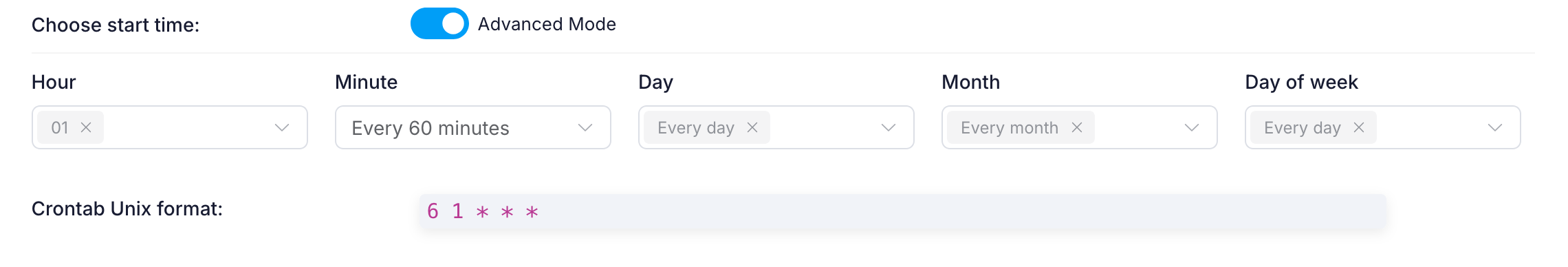
Task: Select the 01 hour tag
Action: (x=60, y=127)
